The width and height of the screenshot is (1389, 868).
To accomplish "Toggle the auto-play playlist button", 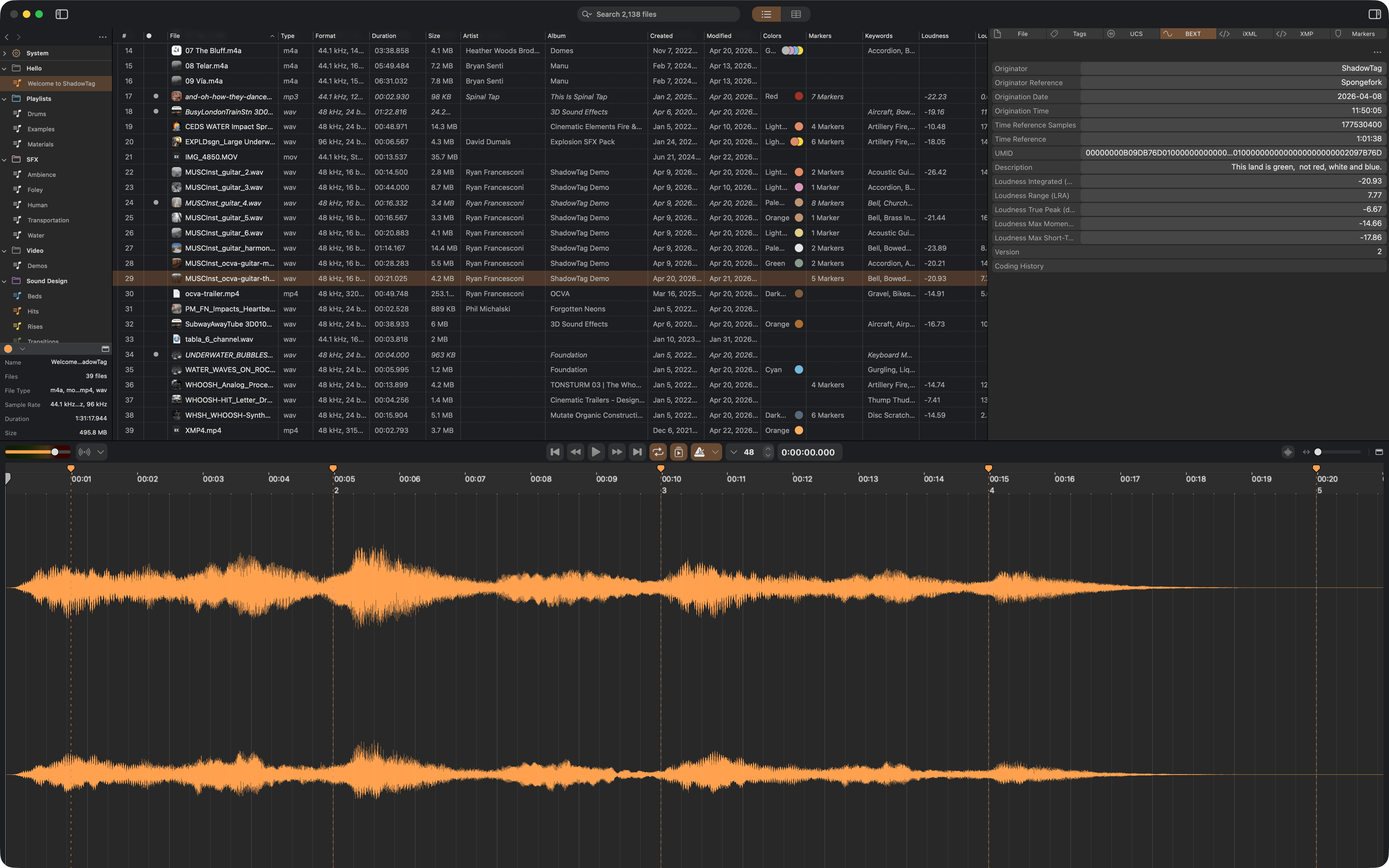I will (678, 452).
